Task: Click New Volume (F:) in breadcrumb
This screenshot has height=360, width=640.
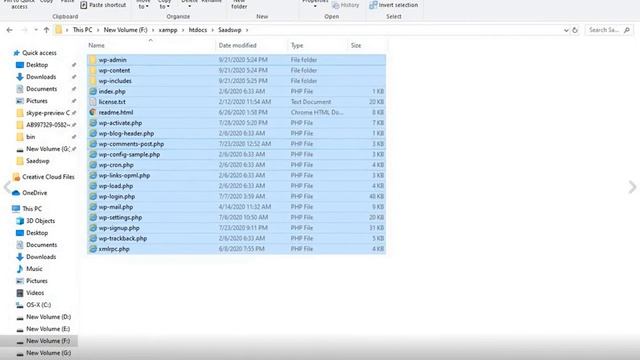Action: (x=125, y=30)
